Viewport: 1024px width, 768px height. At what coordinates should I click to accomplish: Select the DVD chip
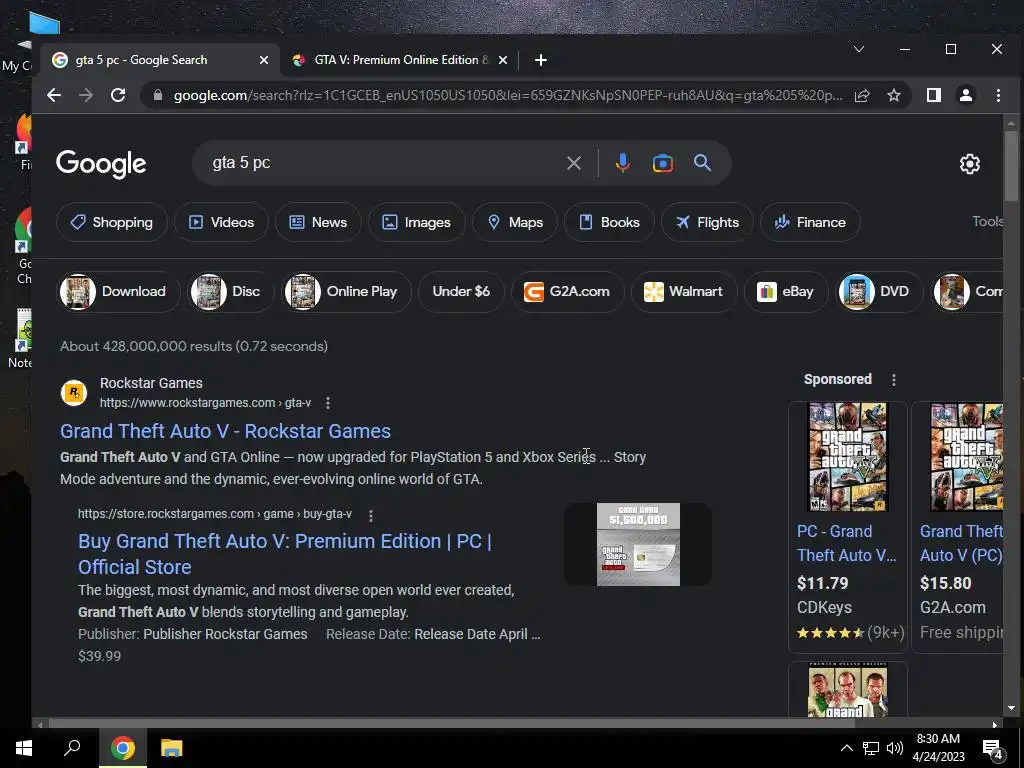click(x=880, y=291)
